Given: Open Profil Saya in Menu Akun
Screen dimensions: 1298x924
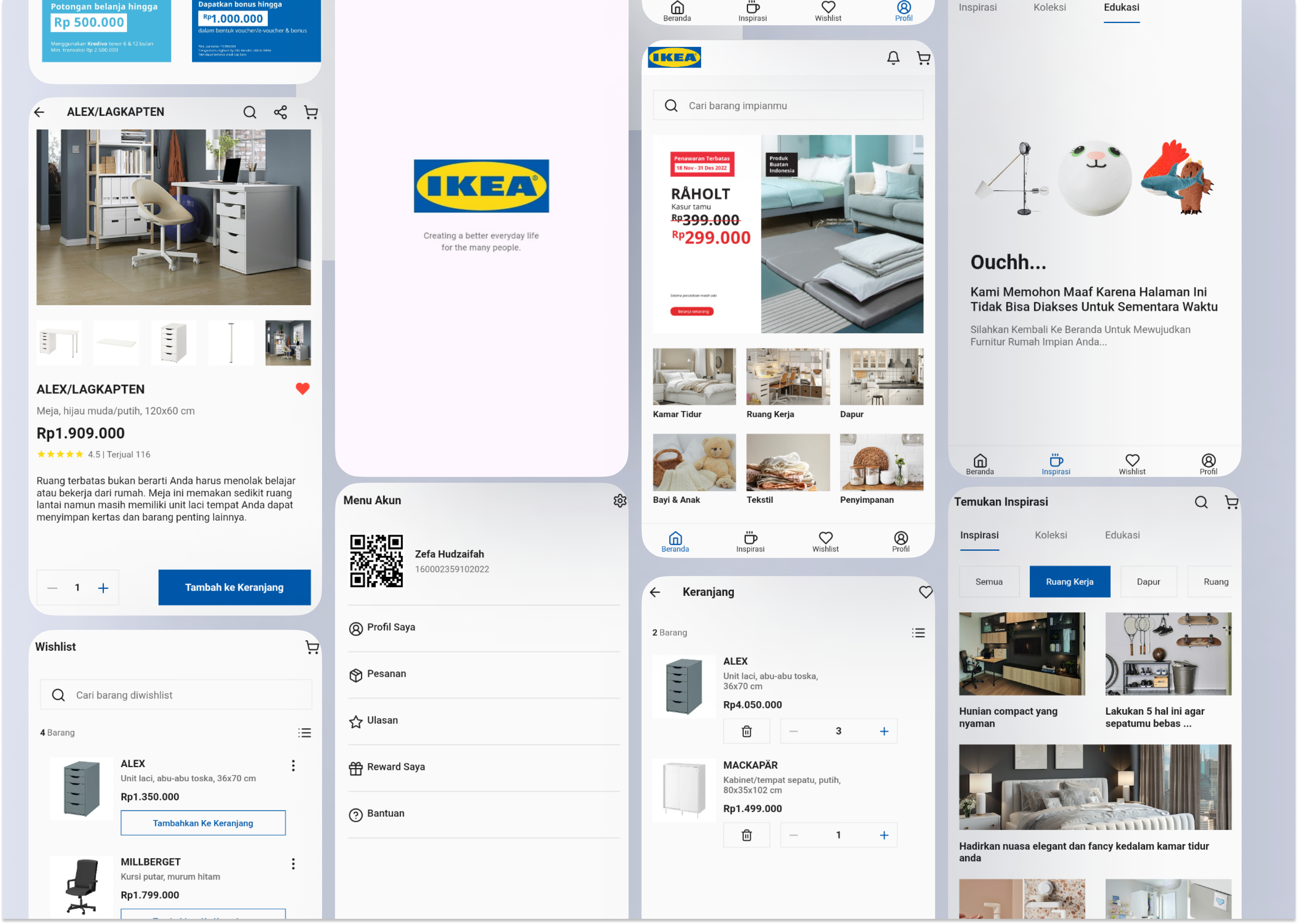Looking at the screenshot, I should point(484,628).
